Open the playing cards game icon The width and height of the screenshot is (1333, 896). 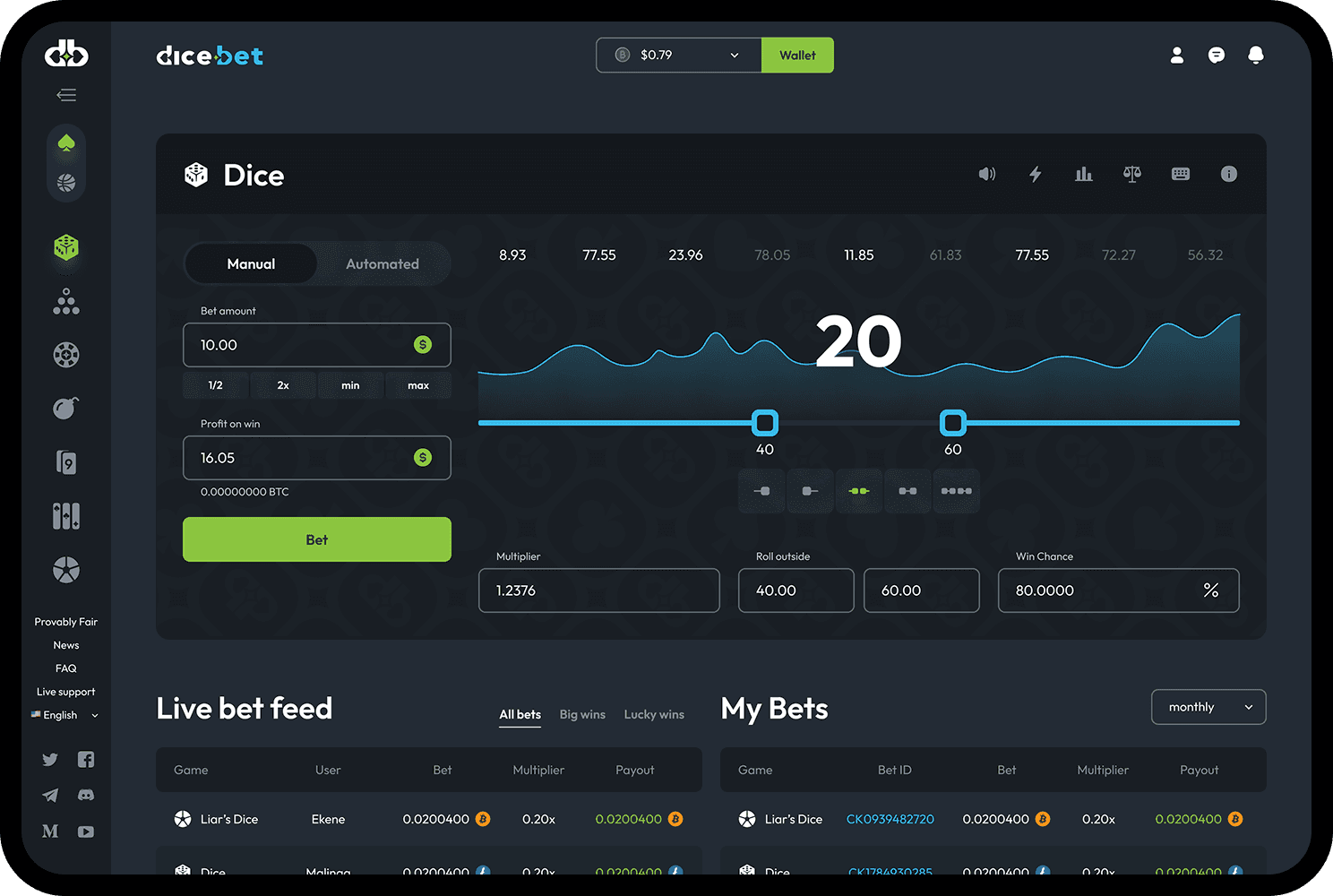click(x=66, y=462)
